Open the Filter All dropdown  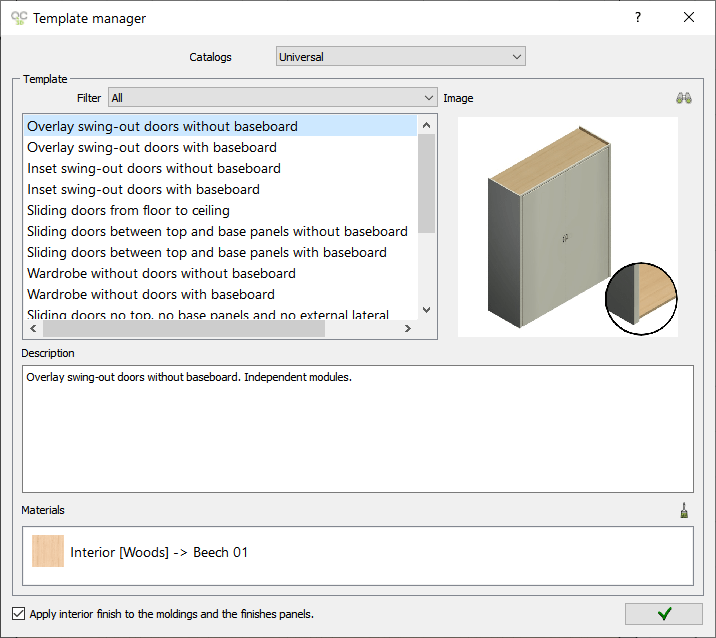pos(273,98)
